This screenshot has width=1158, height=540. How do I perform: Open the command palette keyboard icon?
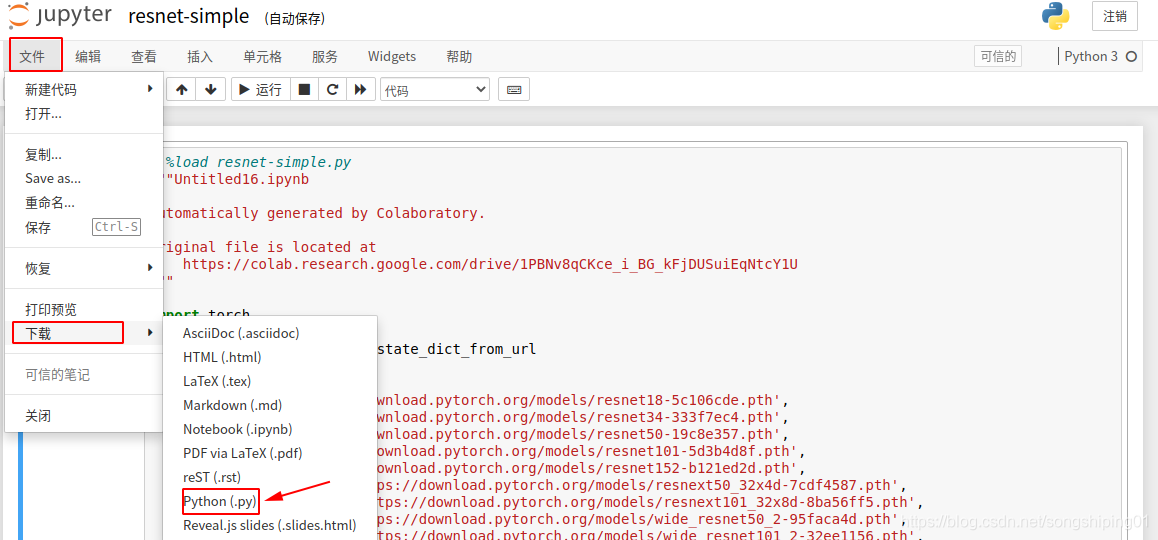pos(514,89)
